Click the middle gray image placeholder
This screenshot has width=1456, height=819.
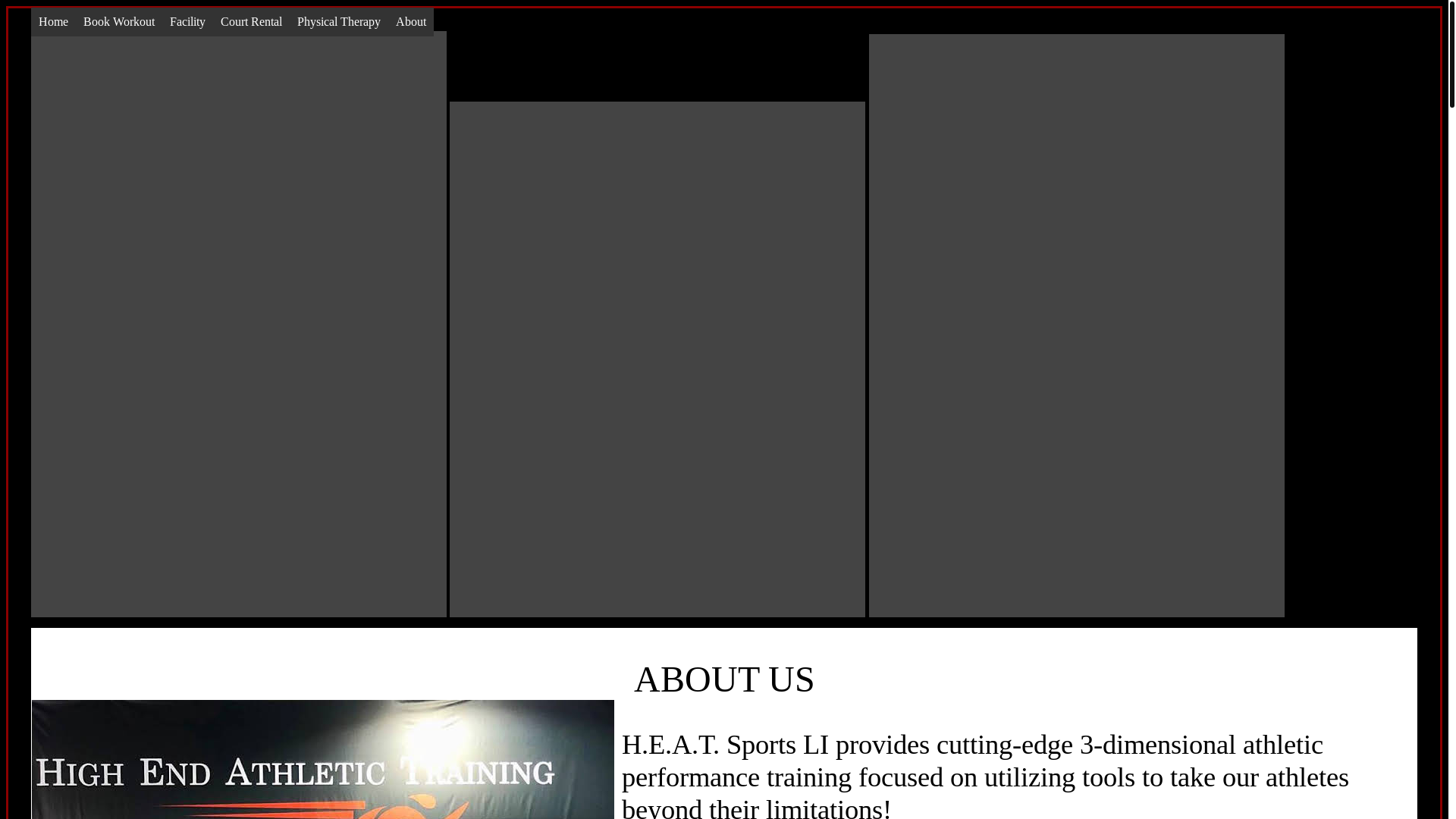tap(657, 359)
